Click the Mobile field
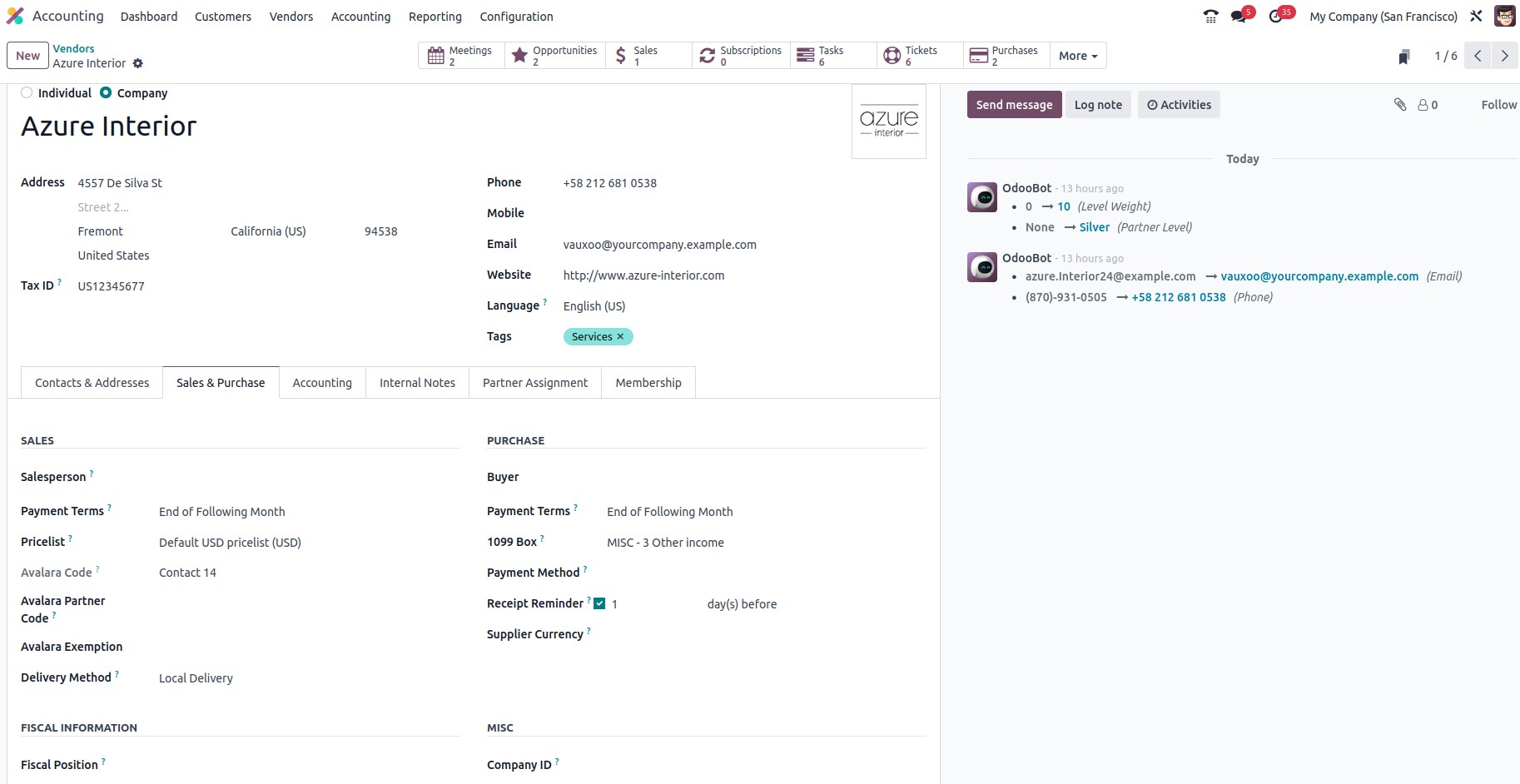The width and height of the screenshot is (1520, 784). 744,213
